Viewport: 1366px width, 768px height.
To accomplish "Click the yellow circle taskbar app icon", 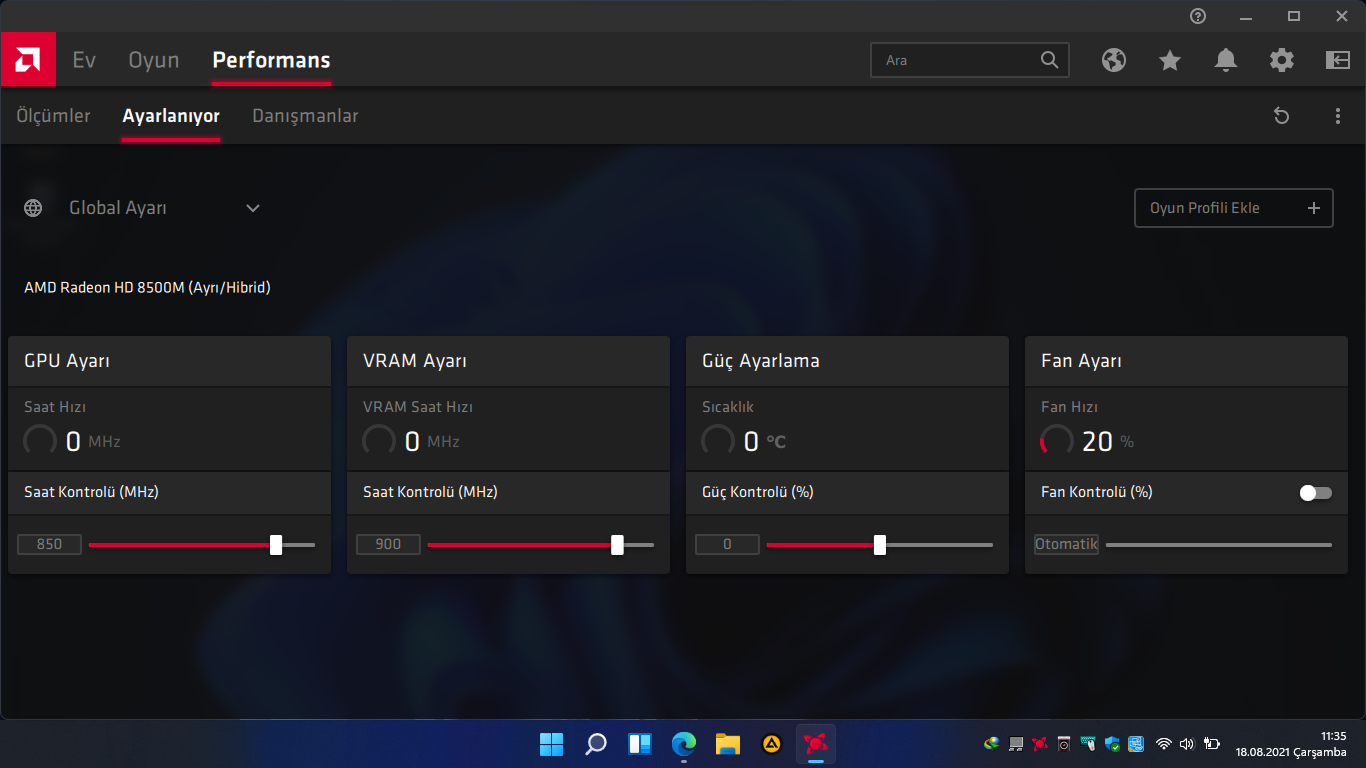I will pos(772,744).
